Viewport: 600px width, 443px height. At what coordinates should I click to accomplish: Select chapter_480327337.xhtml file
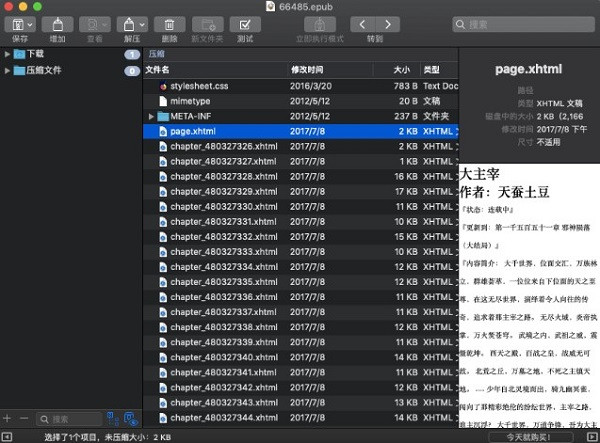click(x=301, y=312)
